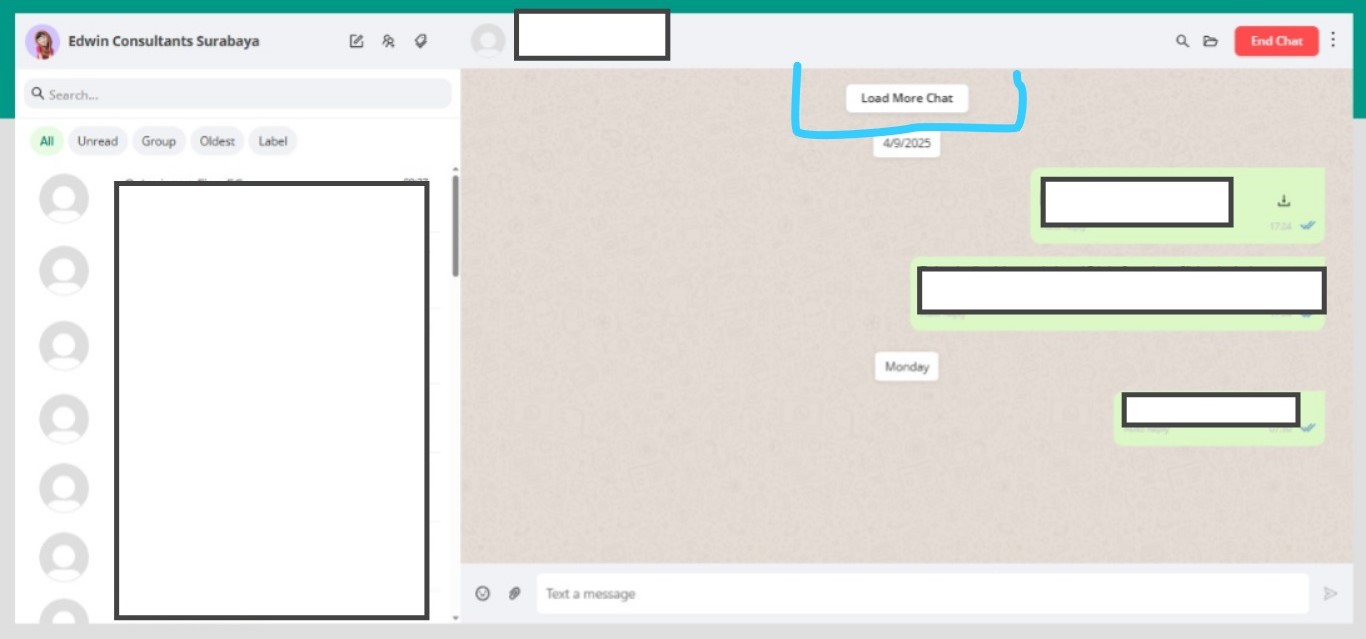The image size is (1366, 639).
Task: Select the All filter tab
Action: pos(47,141)
